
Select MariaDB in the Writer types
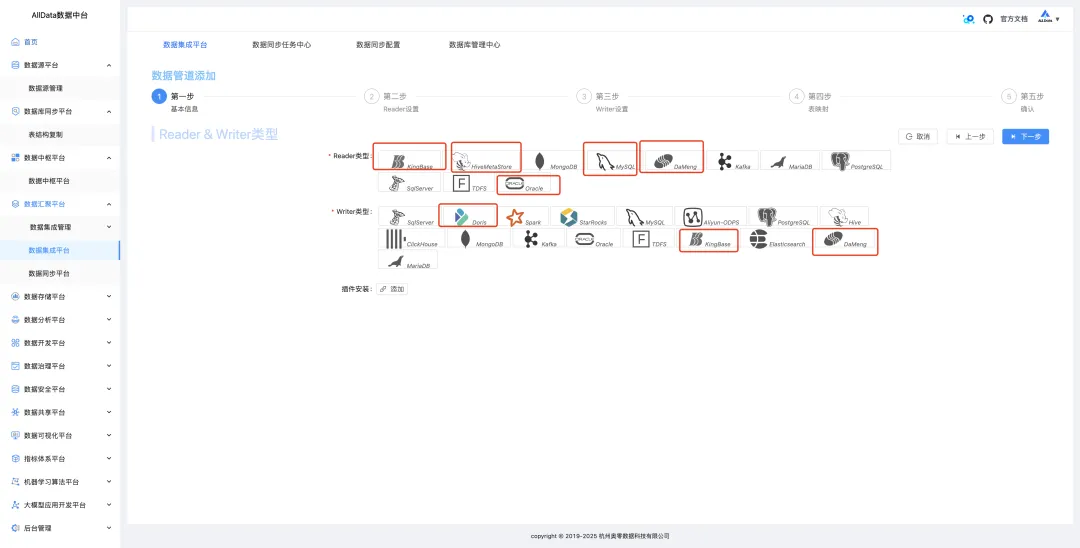(x=408, y=260)
